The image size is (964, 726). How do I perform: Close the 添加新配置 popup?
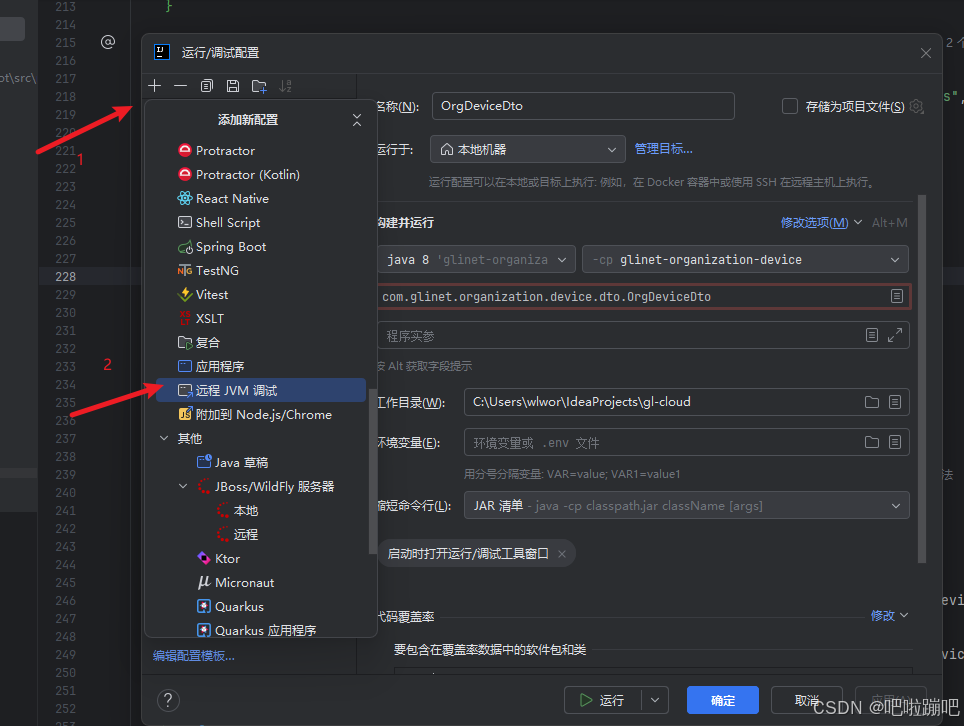click(357, 120)
